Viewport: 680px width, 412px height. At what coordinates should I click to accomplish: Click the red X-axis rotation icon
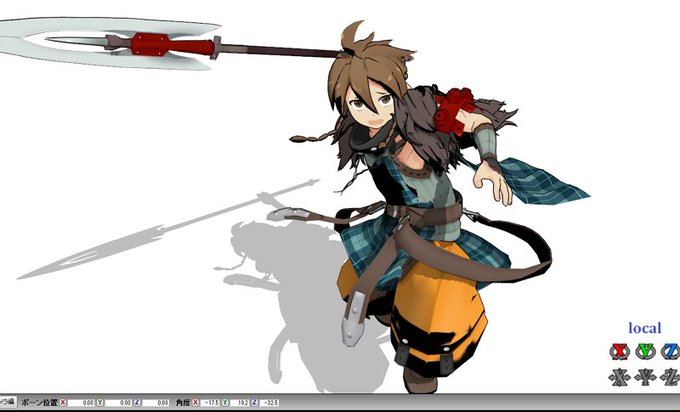pyautogui.click(x=619, y=351)
